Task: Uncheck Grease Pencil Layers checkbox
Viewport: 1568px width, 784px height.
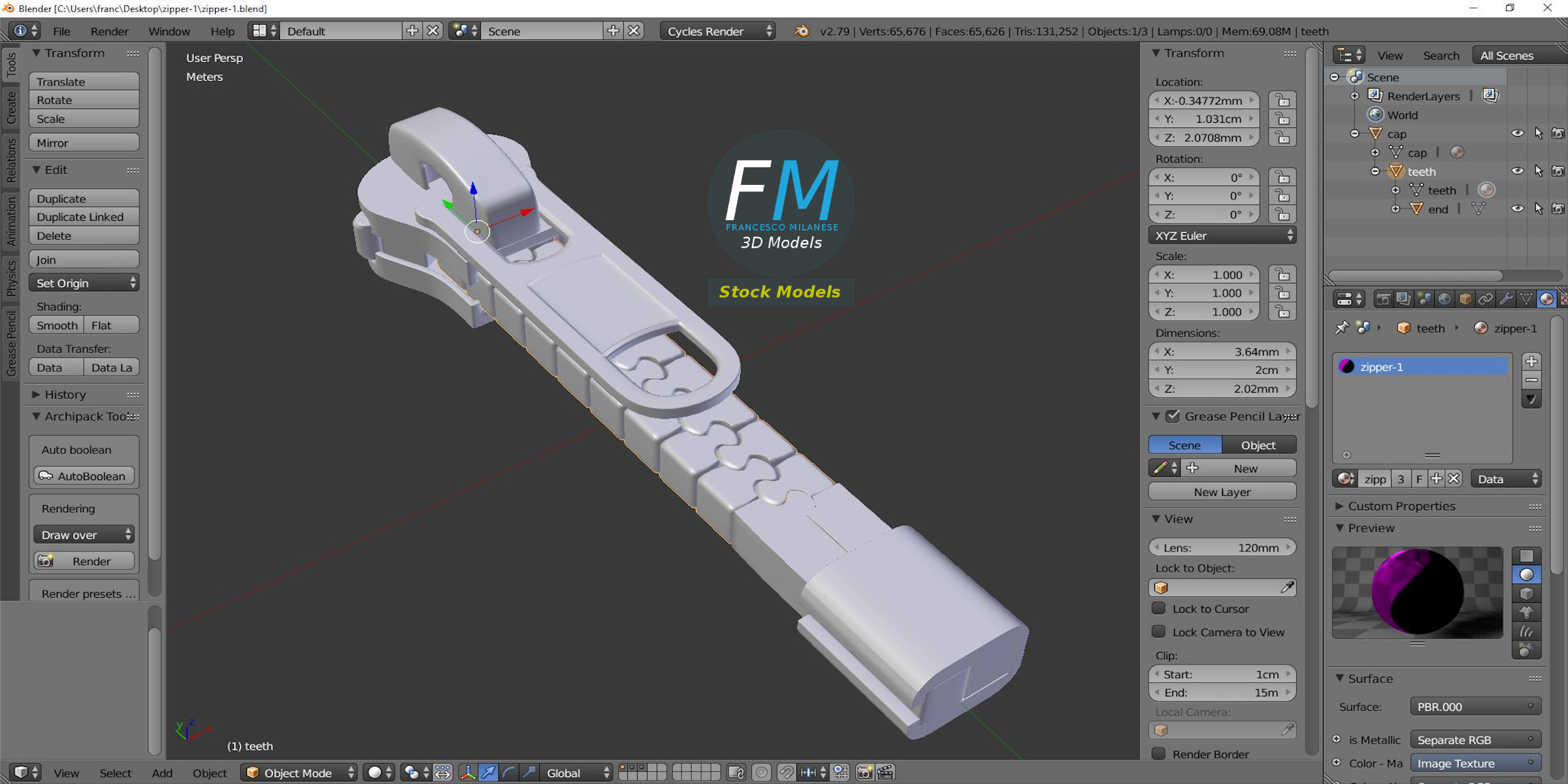Action: [1173, 416]
